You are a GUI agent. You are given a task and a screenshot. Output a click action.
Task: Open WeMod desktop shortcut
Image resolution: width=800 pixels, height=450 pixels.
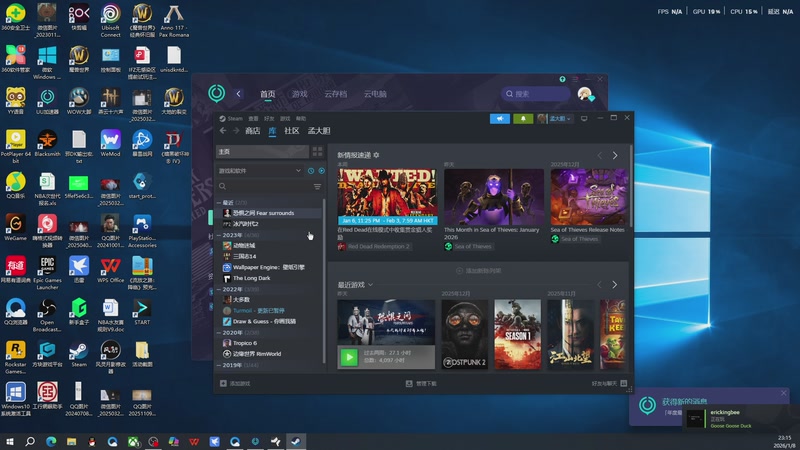[110, 143]
